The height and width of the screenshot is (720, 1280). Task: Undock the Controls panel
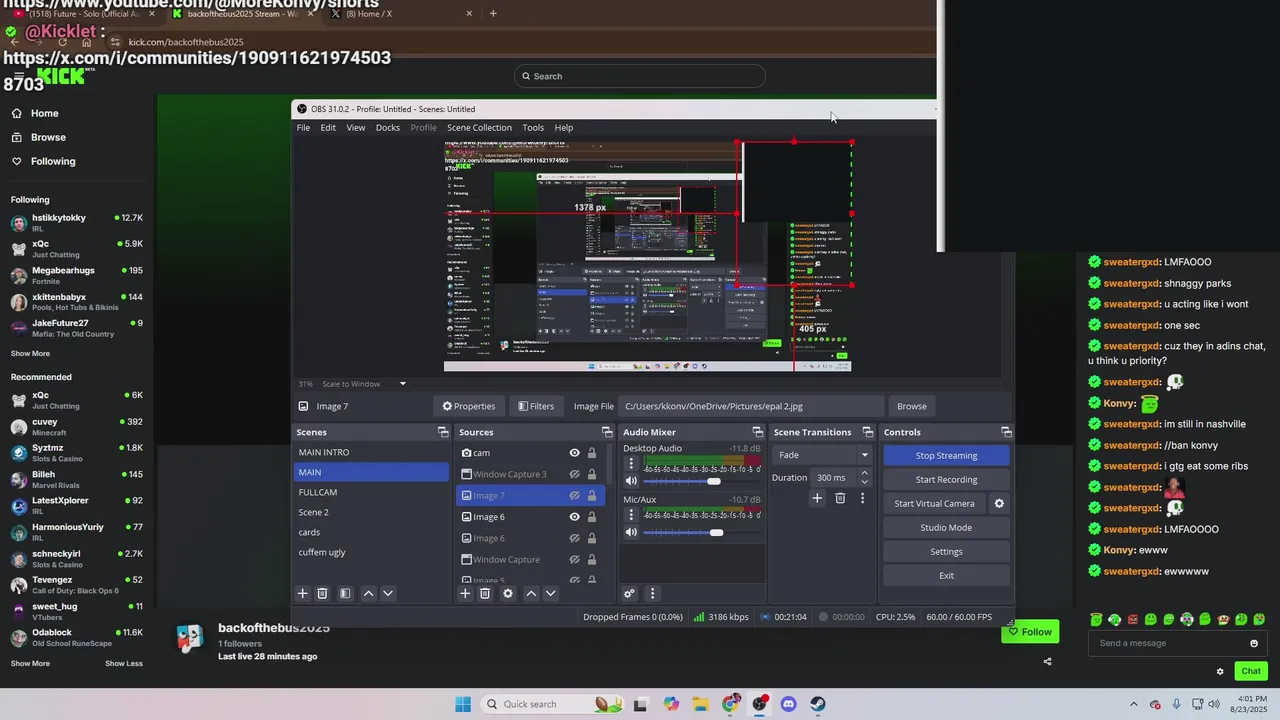1006,432
